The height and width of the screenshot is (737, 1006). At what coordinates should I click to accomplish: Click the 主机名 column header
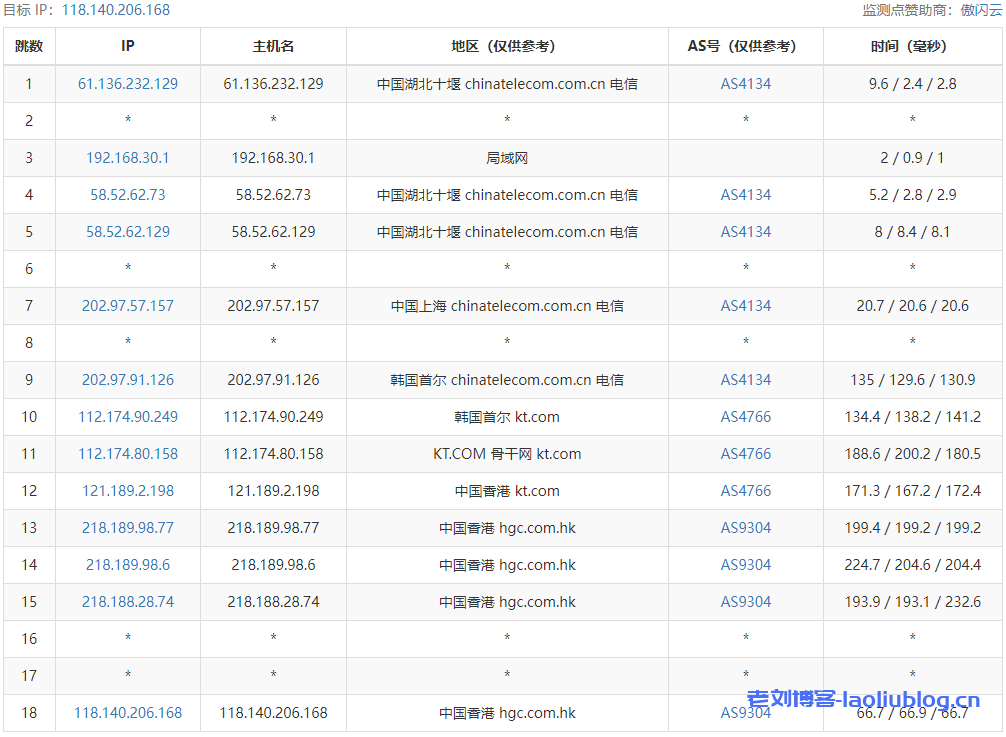tap(273, 46)
